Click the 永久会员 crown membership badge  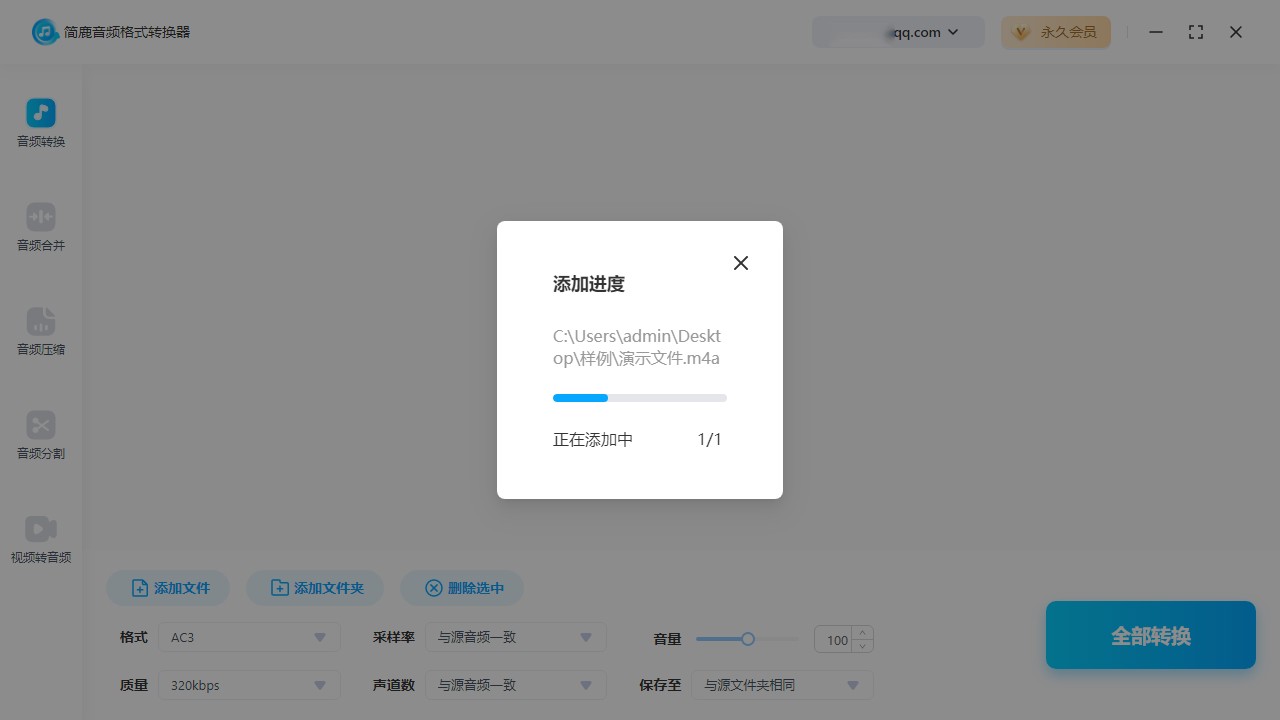coord(1056,31)
